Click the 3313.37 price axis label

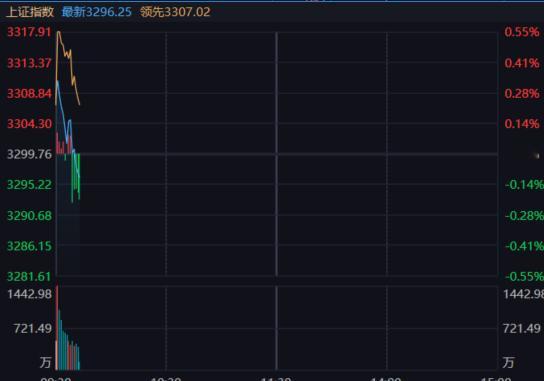29,63
